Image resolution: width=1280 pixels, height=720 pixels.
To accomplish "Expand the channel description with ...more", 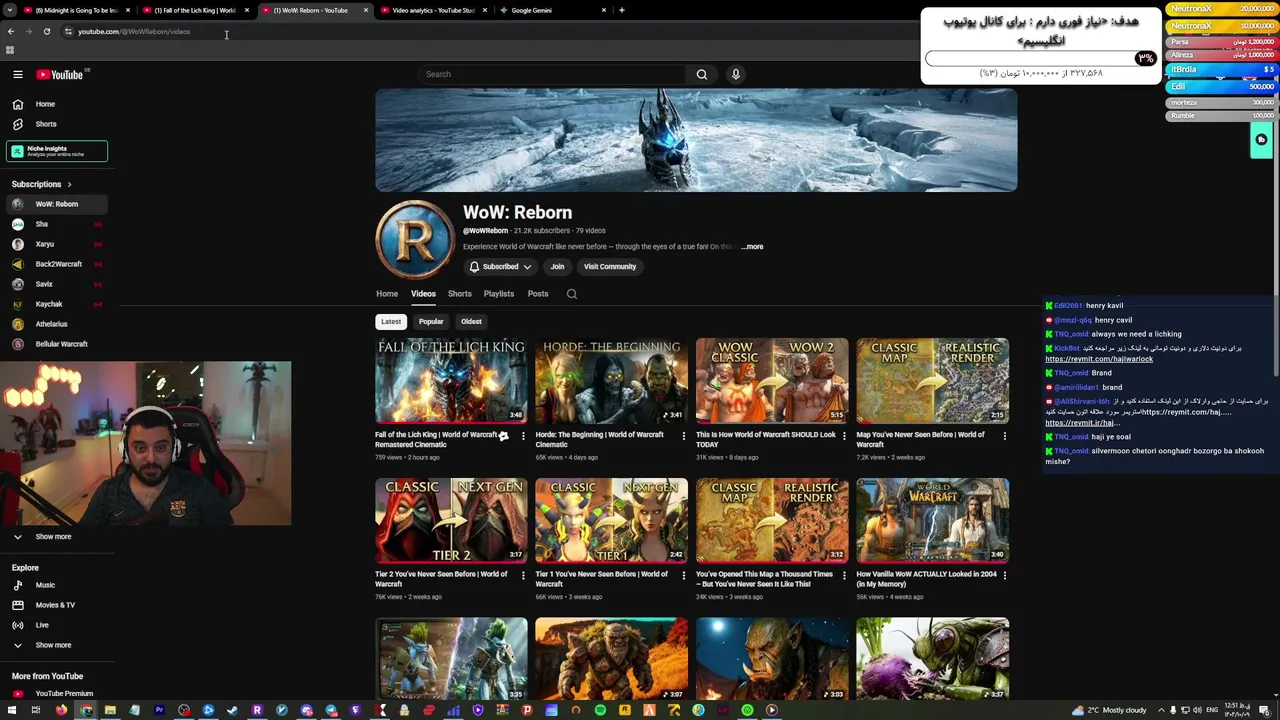I will [x=752, y=247].
